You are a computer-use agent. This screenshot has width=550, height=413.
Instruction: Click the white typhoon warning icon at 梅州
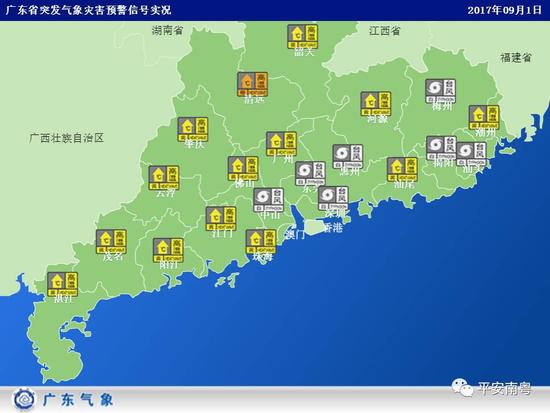point(441,91)
